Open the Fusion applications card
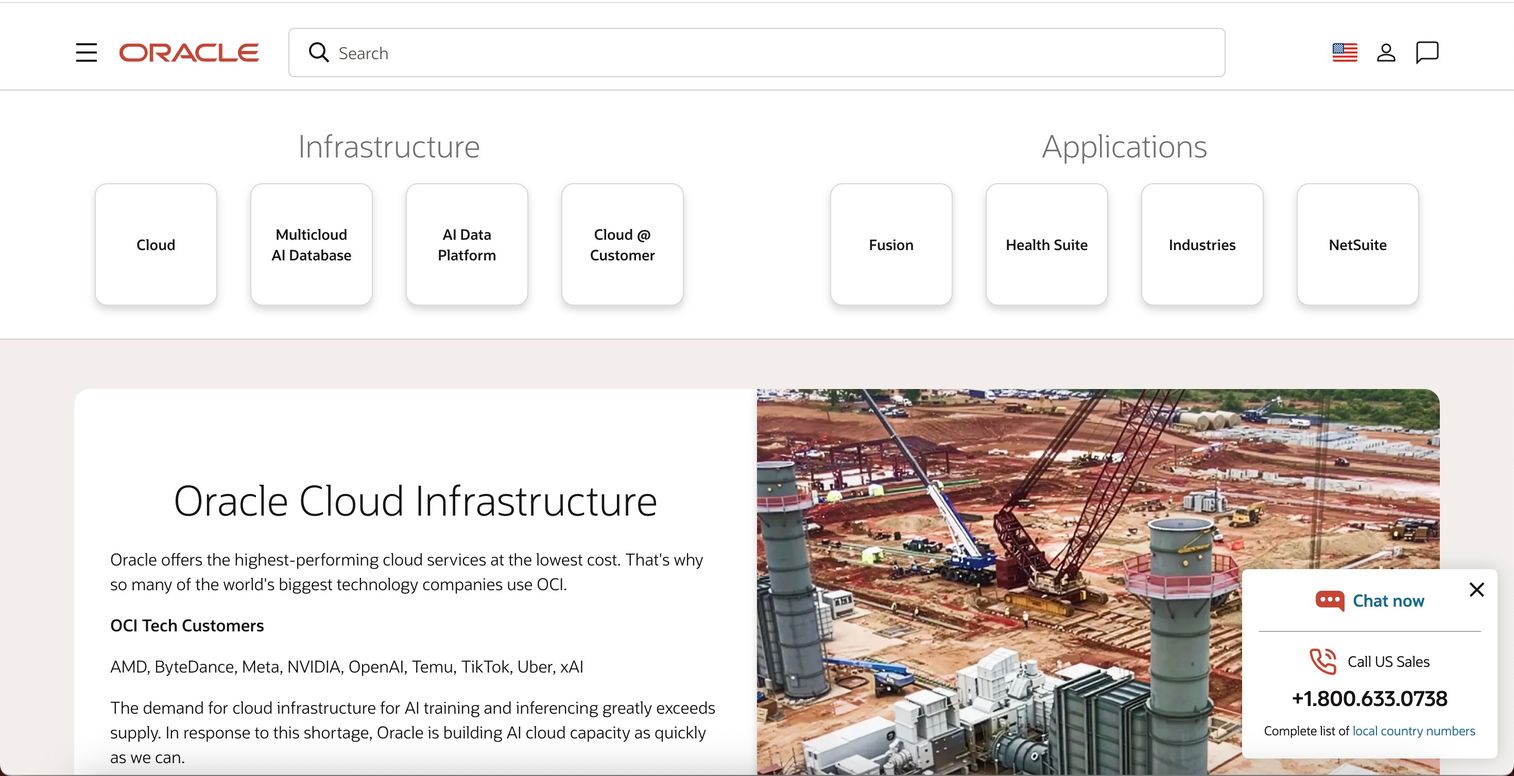Image resolution: width=1514 pixels, height=776 pixels. pos(891,245)
